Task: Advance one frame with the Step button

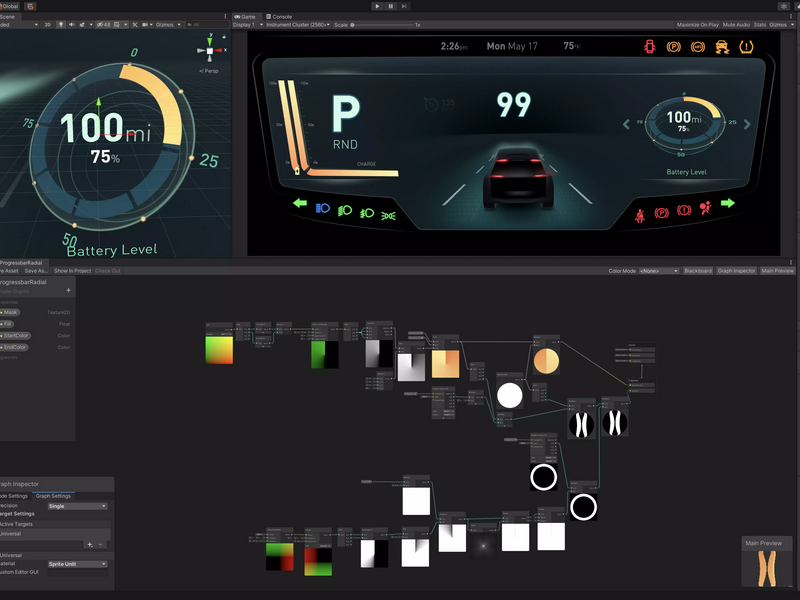Action: (x=404, y=6)
